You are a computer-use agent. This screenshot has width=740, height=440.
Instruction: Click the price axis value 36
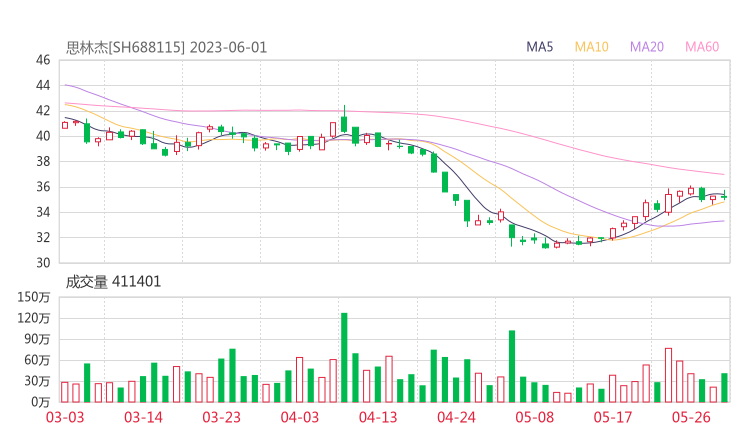pyautogui.click(x=43, y=187)
